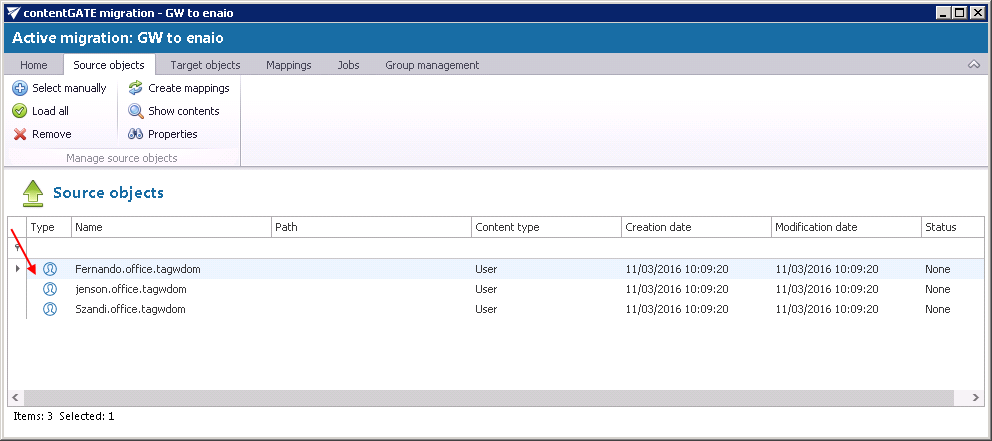The height and width of the screenshot is (441, 992).
Task: Click the Load all green check icon
Action: 20,111
